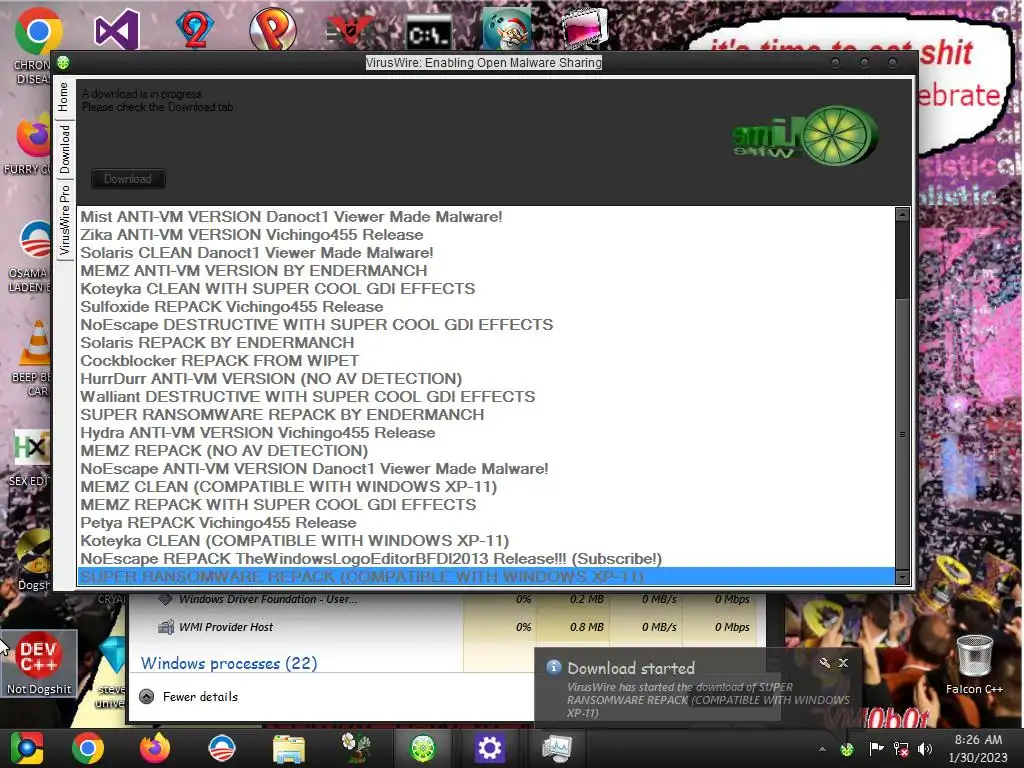Image resolution: width=1024 pixels, height=768 pixels.
Task: Open the Obama logo taskbar icon
Action: (x=221, y=748)
